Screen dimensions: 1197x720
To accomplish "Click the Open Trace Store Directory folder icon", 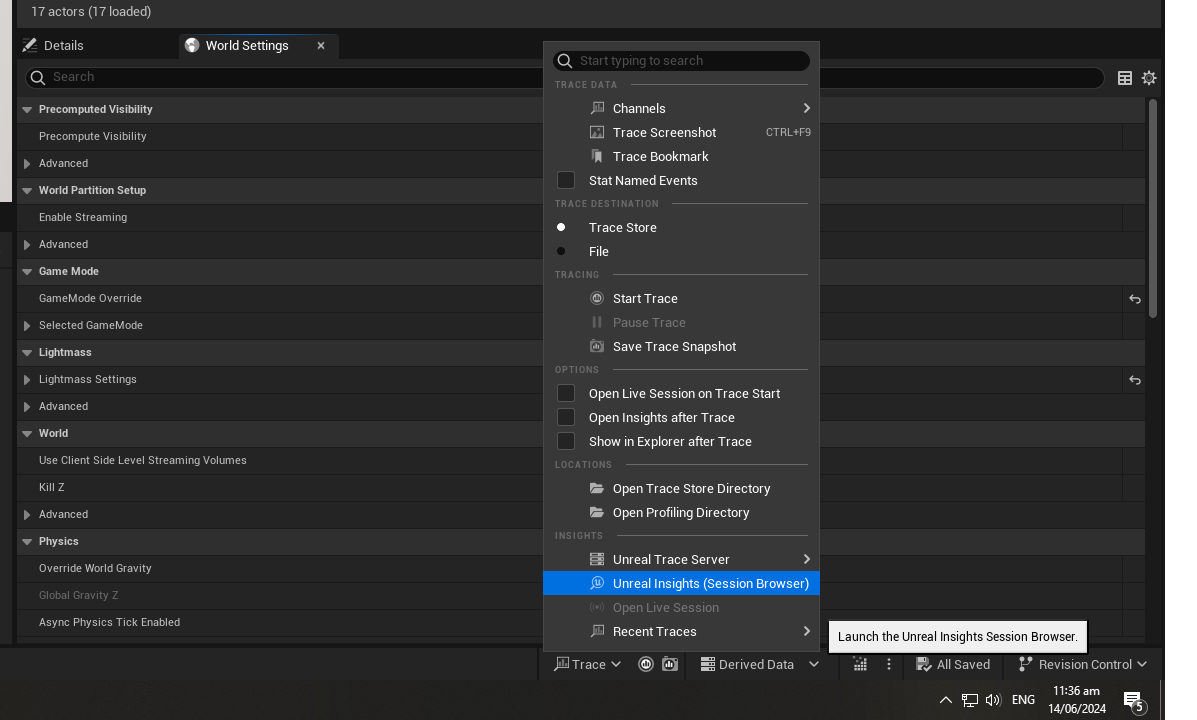I will point(597,489).
